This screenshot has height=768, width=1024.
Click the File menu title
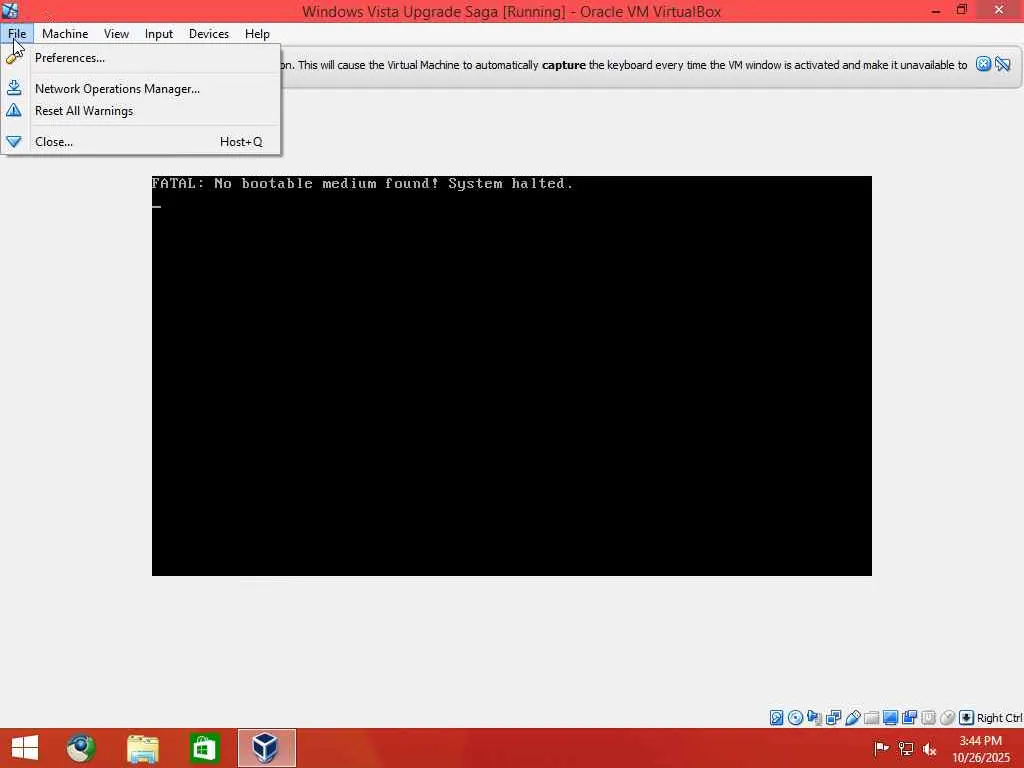[x=17, y=33]
